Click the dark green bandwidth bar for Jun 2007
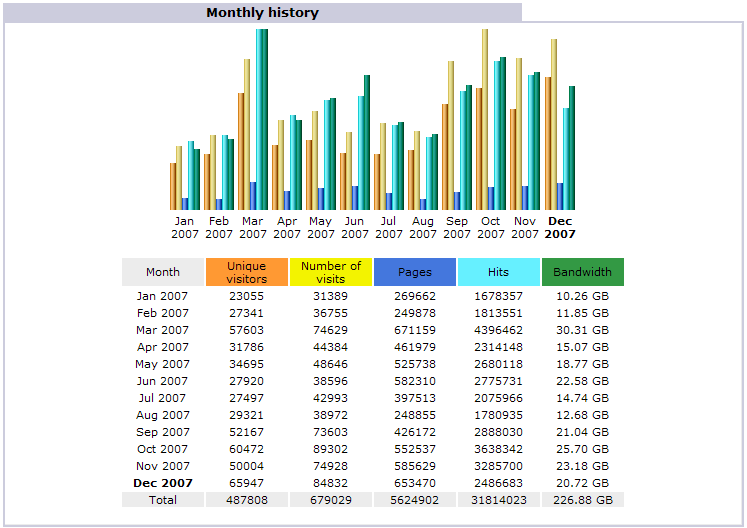Screen dimensions: 747x528 (x=367, y=141)
